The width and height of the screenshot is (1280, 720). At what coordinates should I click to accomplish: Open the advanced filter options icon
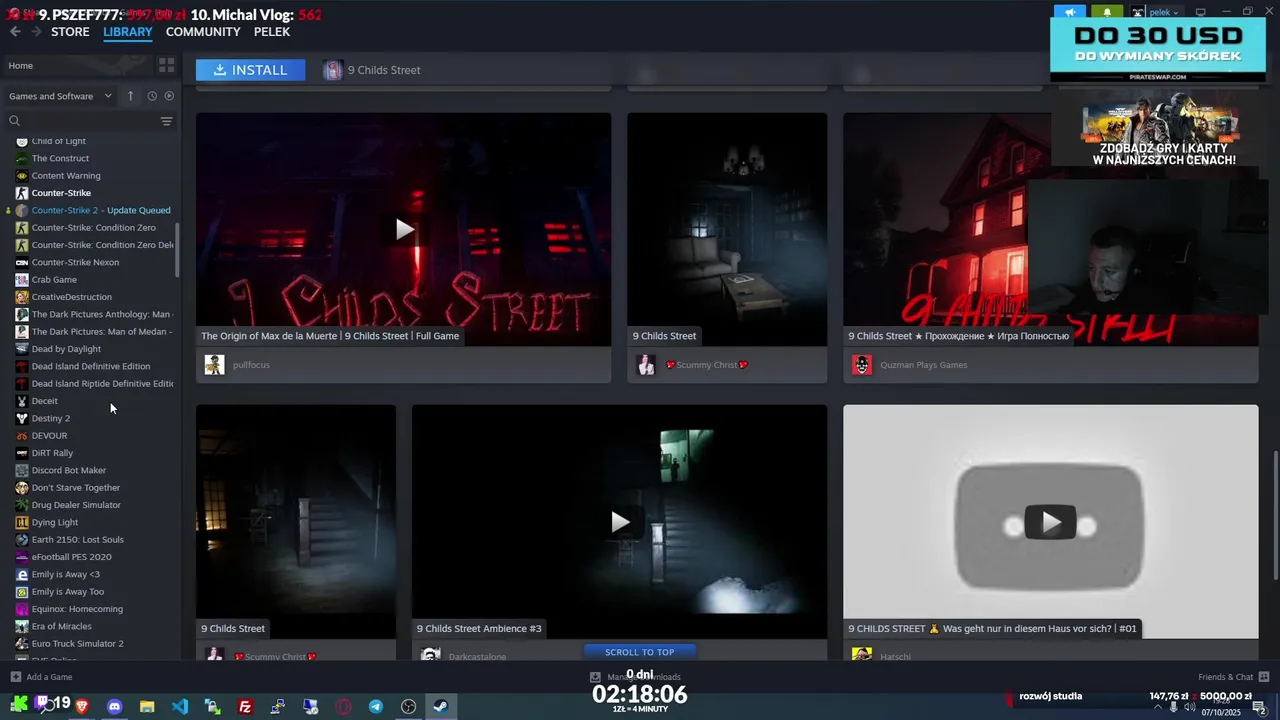click(x=166, y=121)
